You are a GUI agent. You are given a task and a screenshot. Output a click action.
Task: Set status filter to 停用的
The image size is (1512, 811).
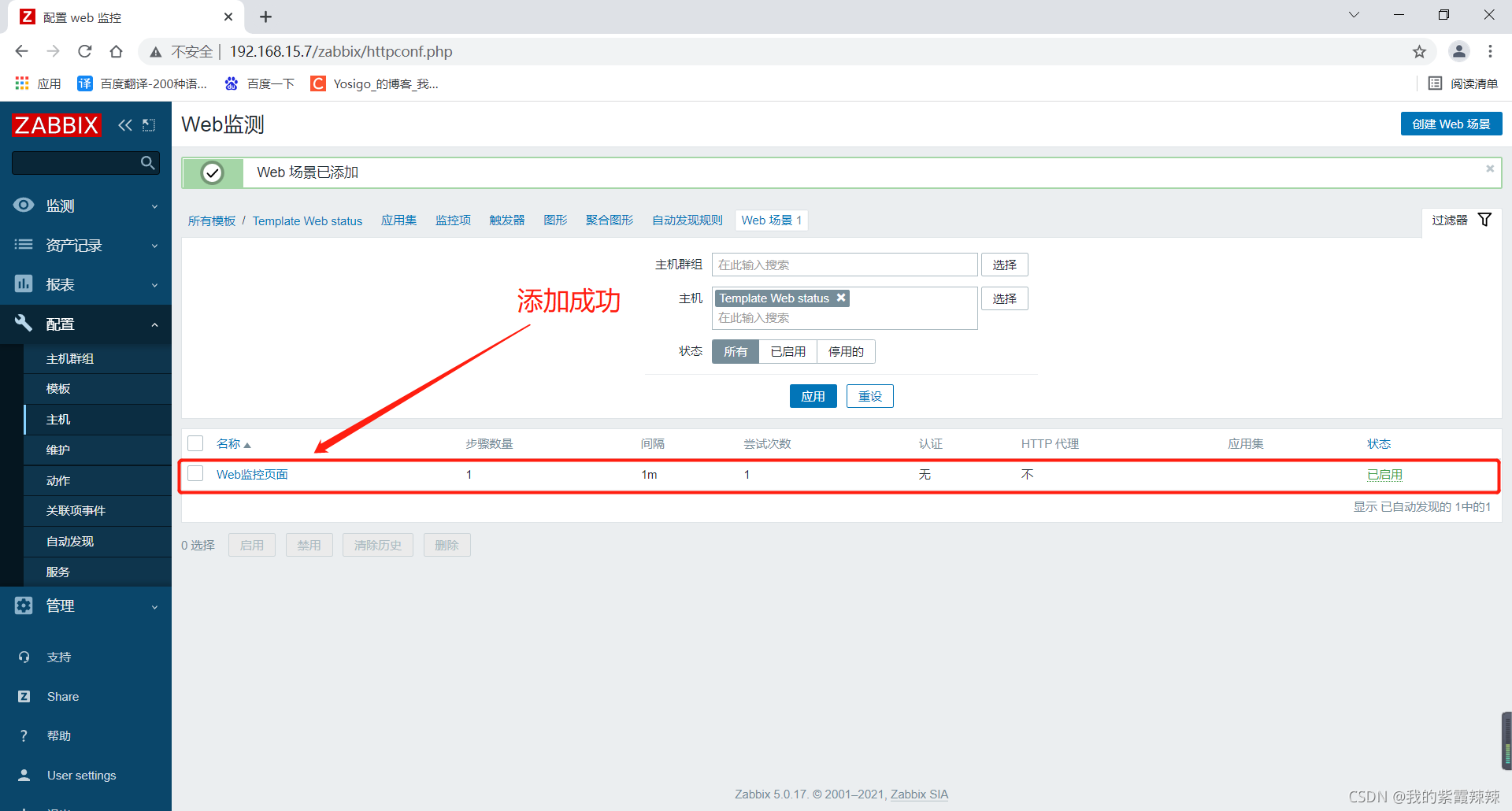tap(846, 351)
